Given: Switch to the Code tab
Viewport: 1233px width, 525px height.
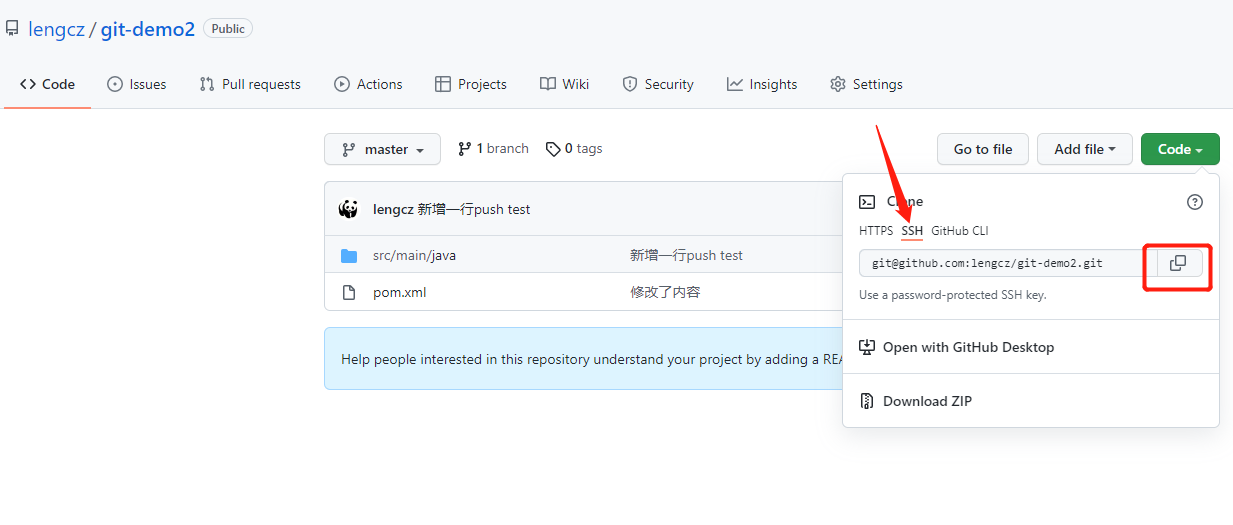Looking at the screenshot, I should (47, 84).
